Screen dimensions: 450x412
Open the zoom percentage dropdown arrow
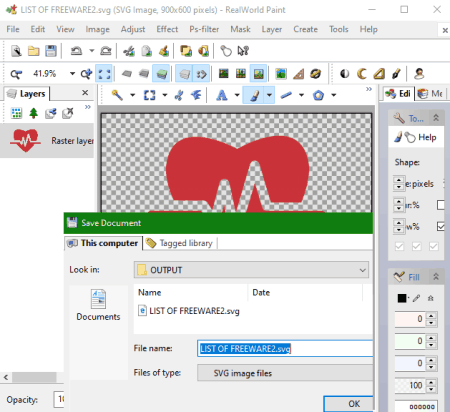coord(72,74)
